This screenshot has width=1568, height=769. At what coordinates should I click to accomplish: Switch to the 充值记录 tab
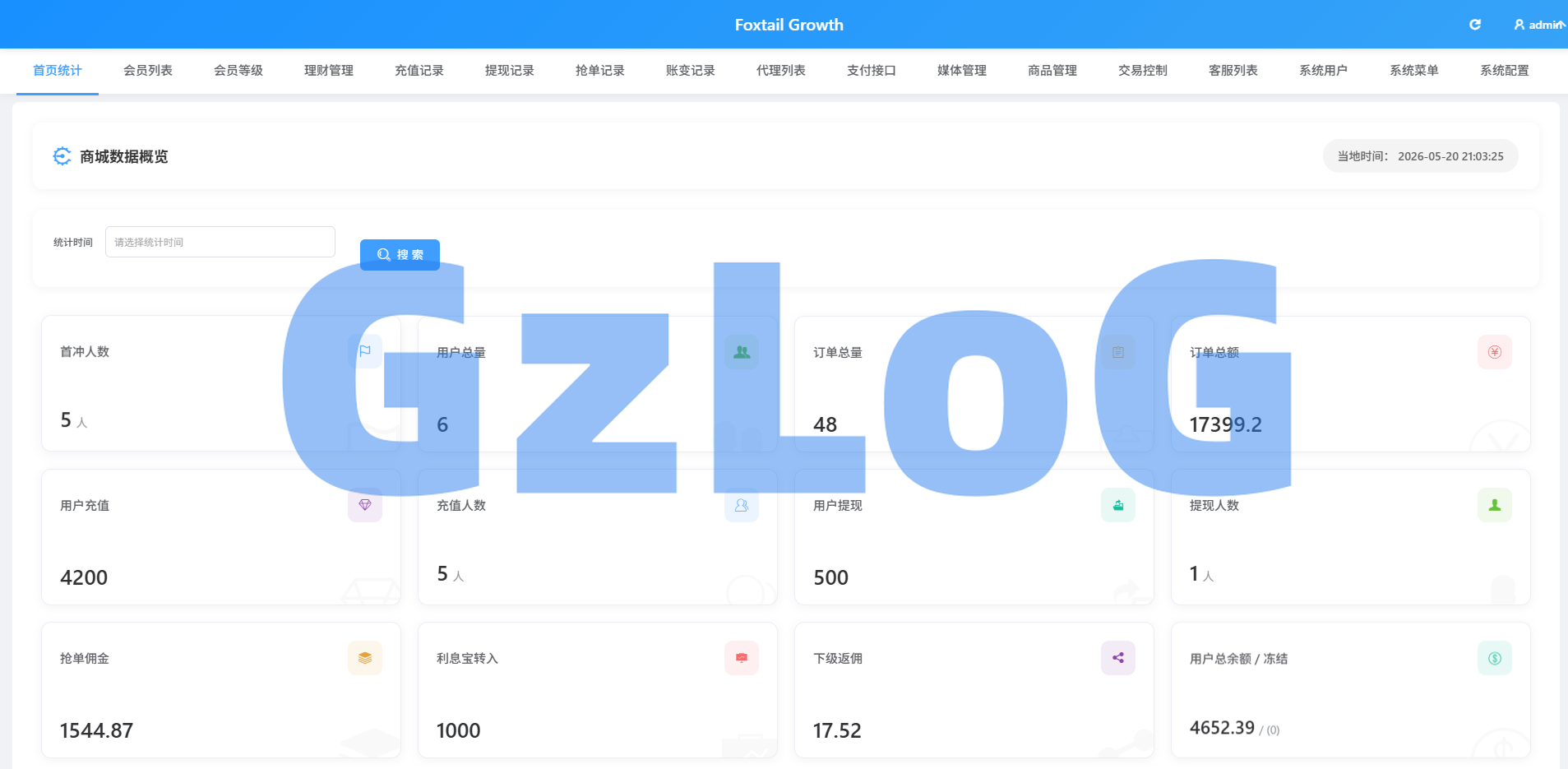click(419, 71)
